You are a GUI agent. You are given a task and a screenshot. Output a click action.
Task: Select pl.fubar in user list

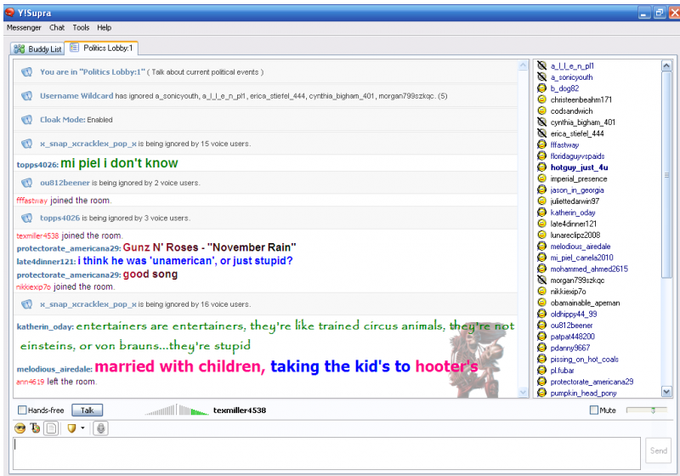click(x=562, y=370)
